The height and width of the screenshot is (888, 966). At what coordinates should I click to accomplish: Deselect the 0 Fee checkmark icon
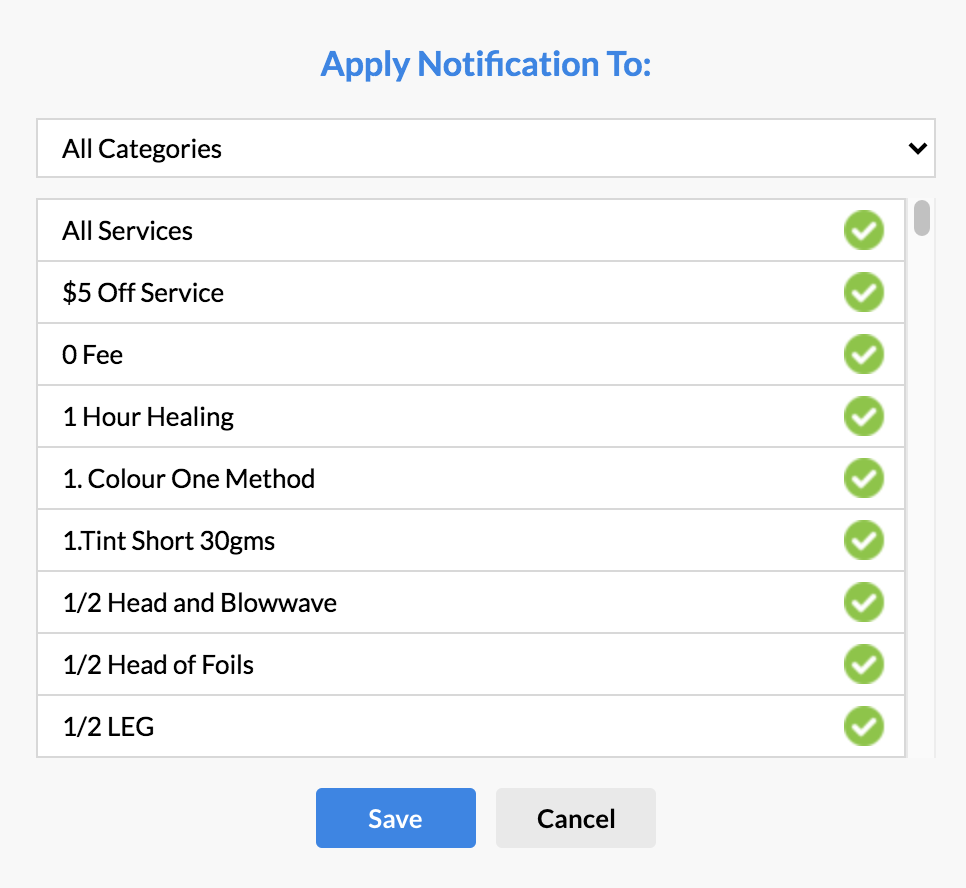click(x=863, y=355)
